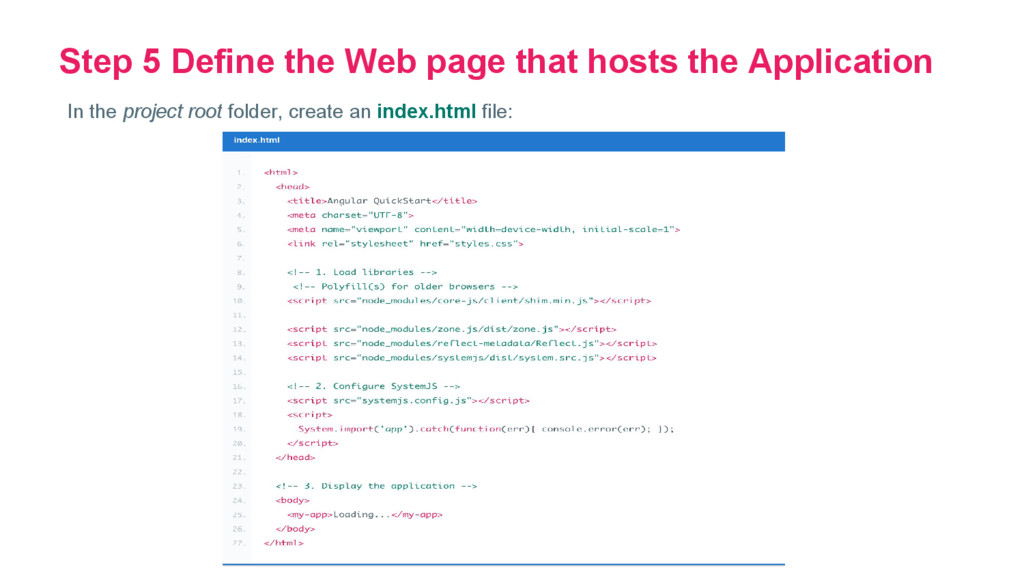
Task: Click the "2. Configure SystemJS" comment
Action: [374, 387]
